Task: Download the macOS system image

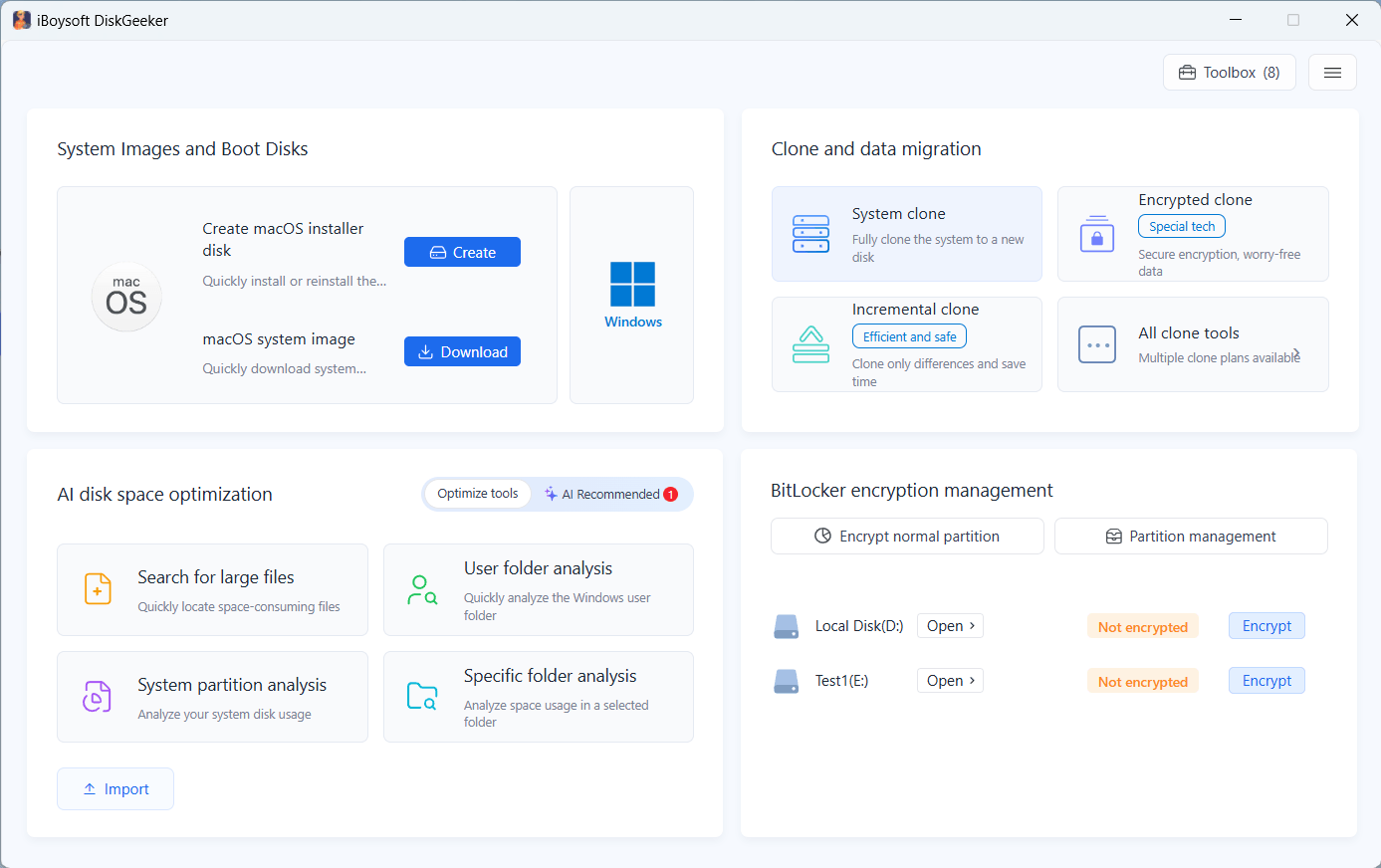Action: (x=462, y=351)
